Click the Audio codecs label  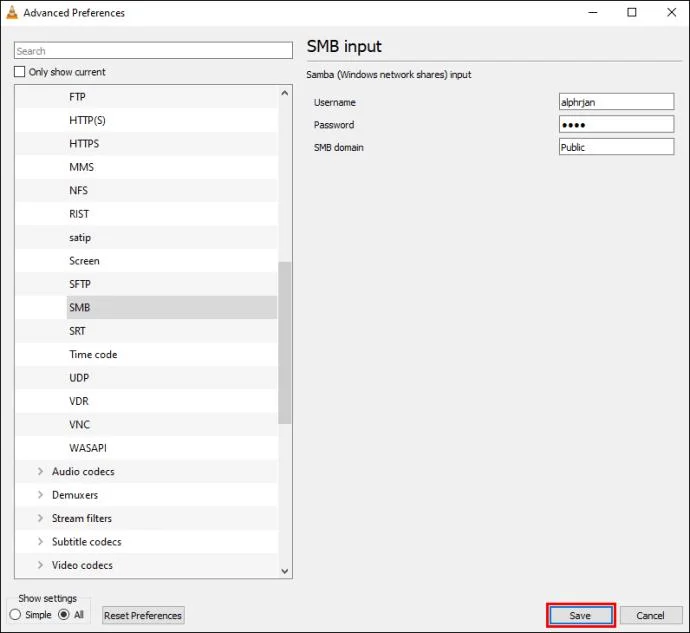click(83, 471)
